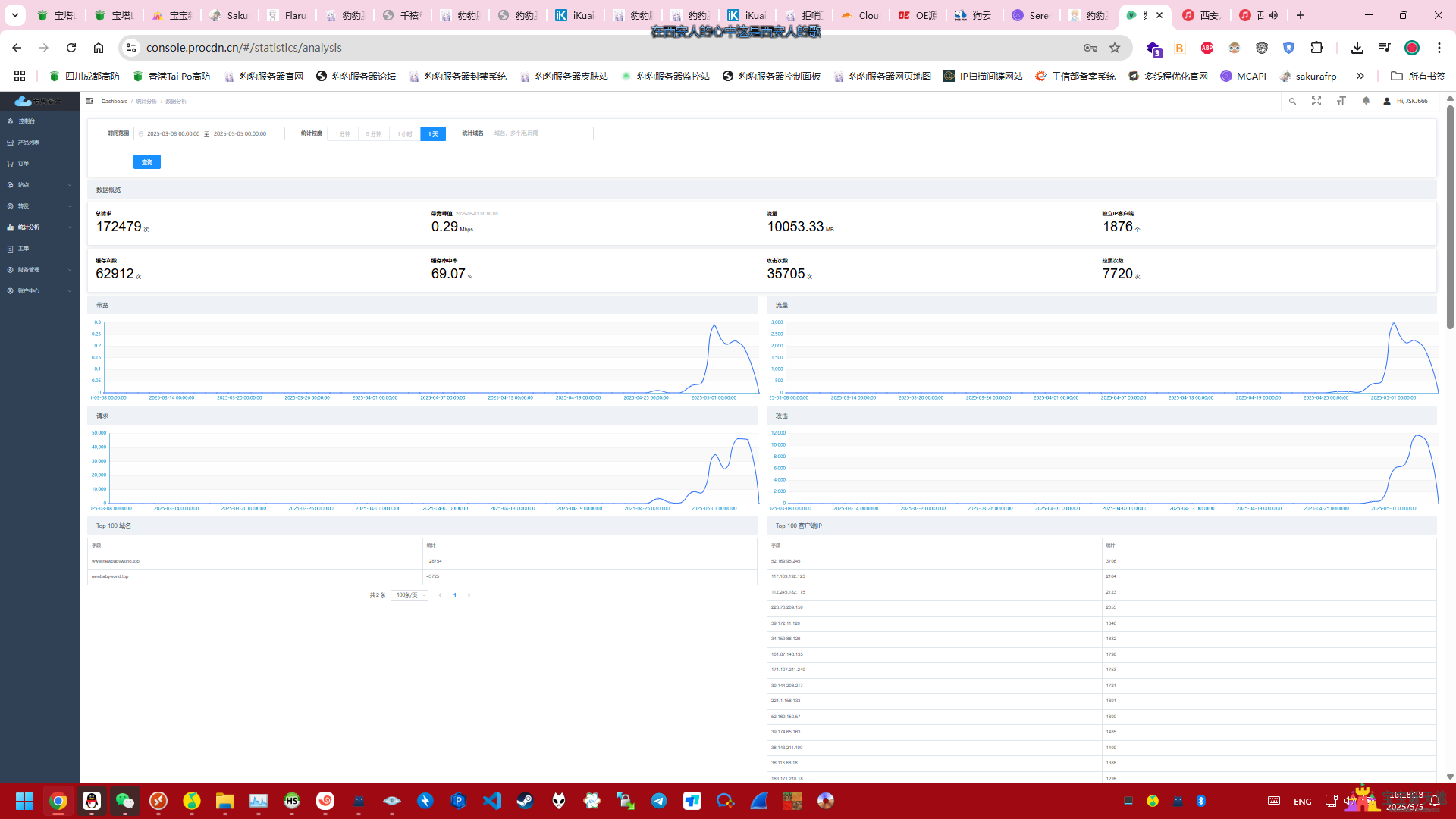Open a new browser tab with plus icon
Screen dimensions: 1456x819
1301,15
